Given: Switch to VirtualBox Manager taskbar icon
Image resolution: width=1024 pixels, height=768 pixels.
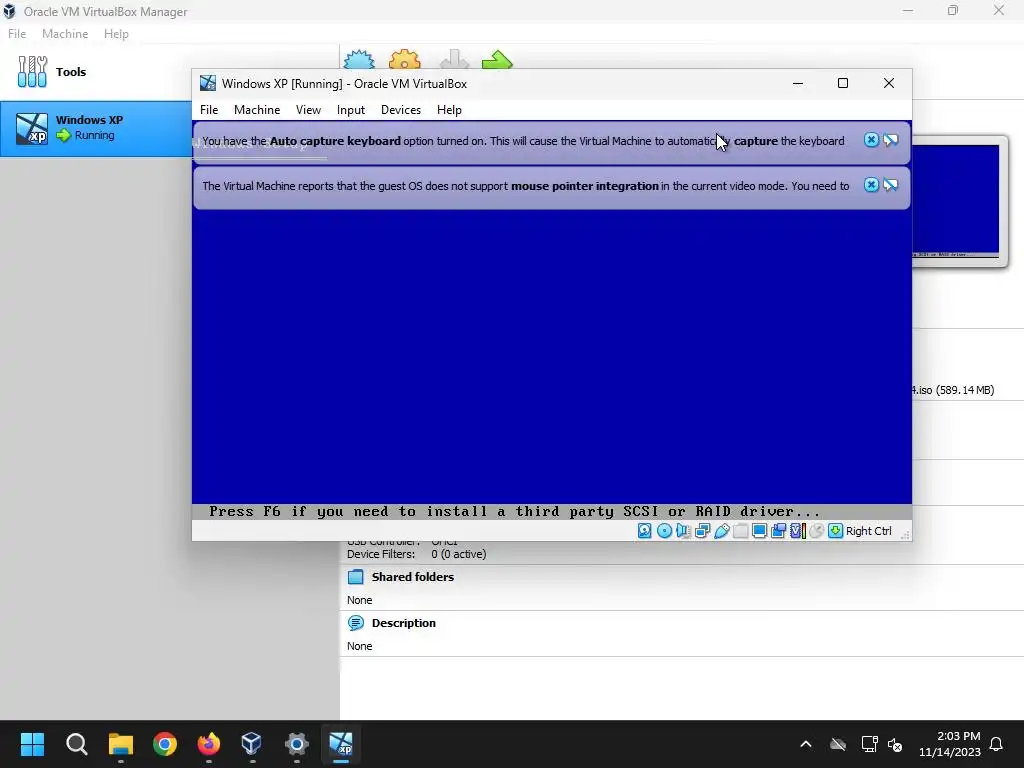Looking at the screenshot, I should tap(251, 744).
